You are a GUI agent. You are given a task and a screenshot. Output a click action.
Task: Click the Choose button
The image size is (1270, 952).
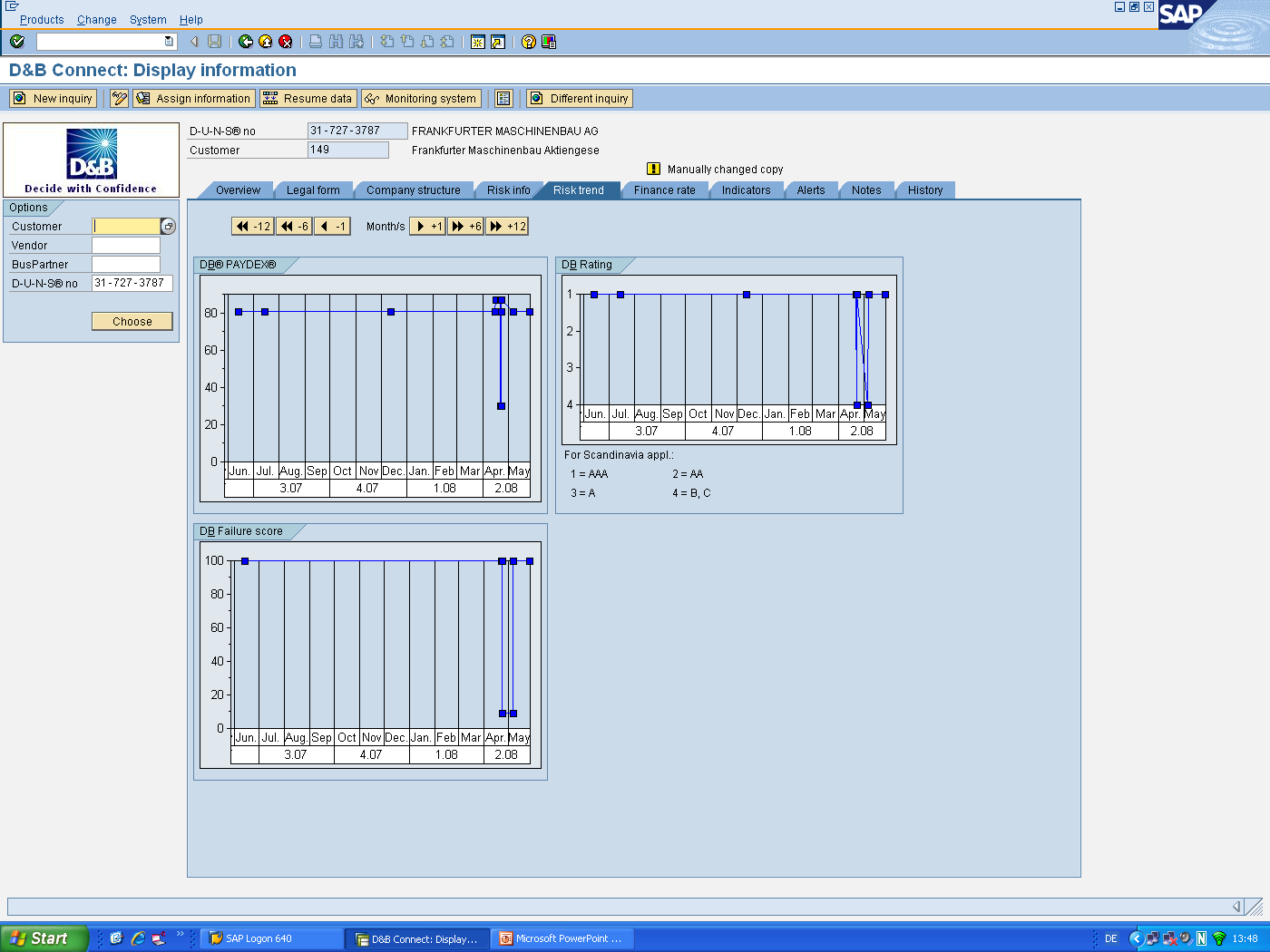click(132, 321)
